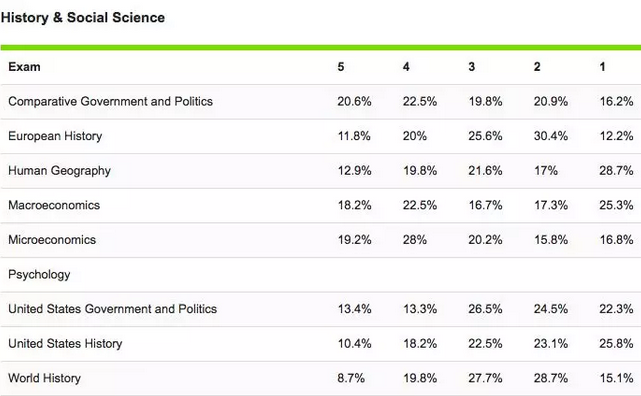Select United States History exam name
The image size is (641, 396).
(65, 344)
